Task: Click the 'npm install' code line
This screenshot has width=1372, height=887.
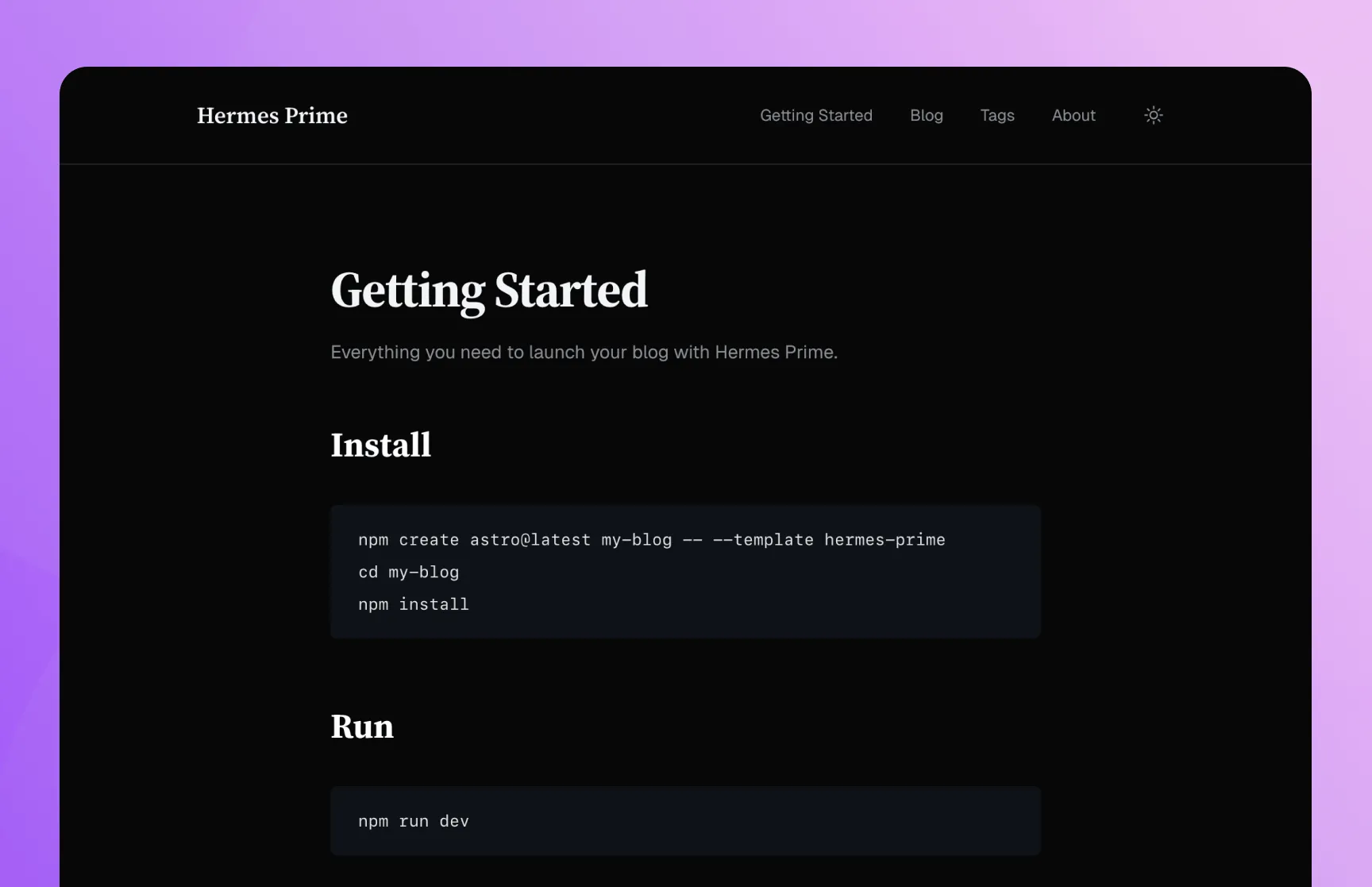Action: (x=413, y=604)
